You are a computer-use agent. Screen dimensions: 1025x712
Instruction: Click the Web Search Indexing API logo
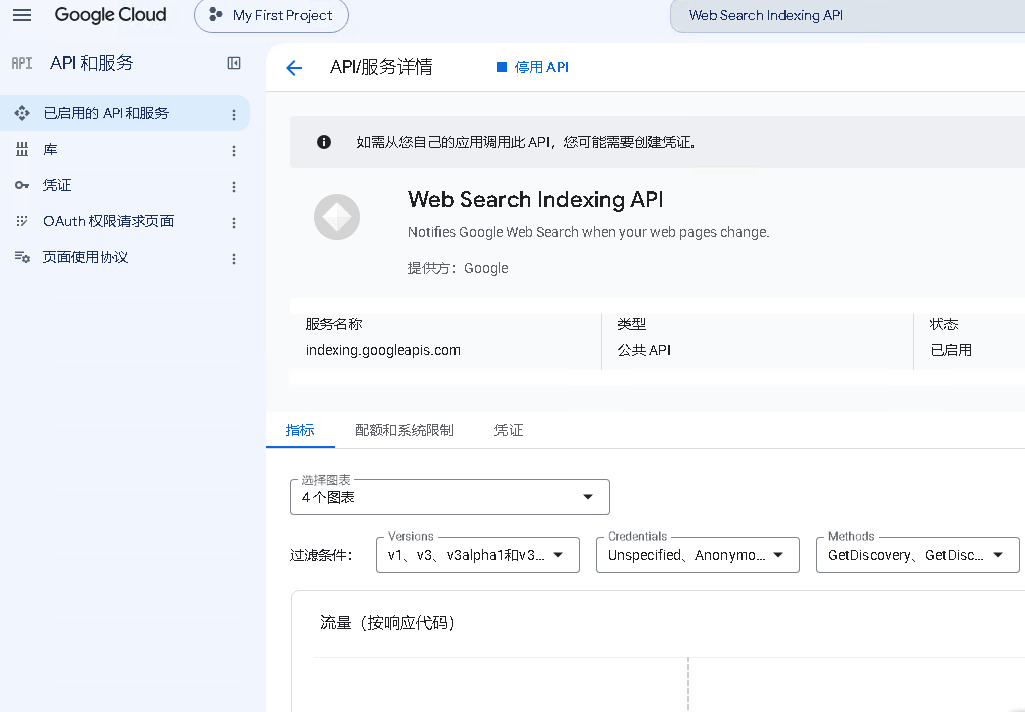pos(337,217)
